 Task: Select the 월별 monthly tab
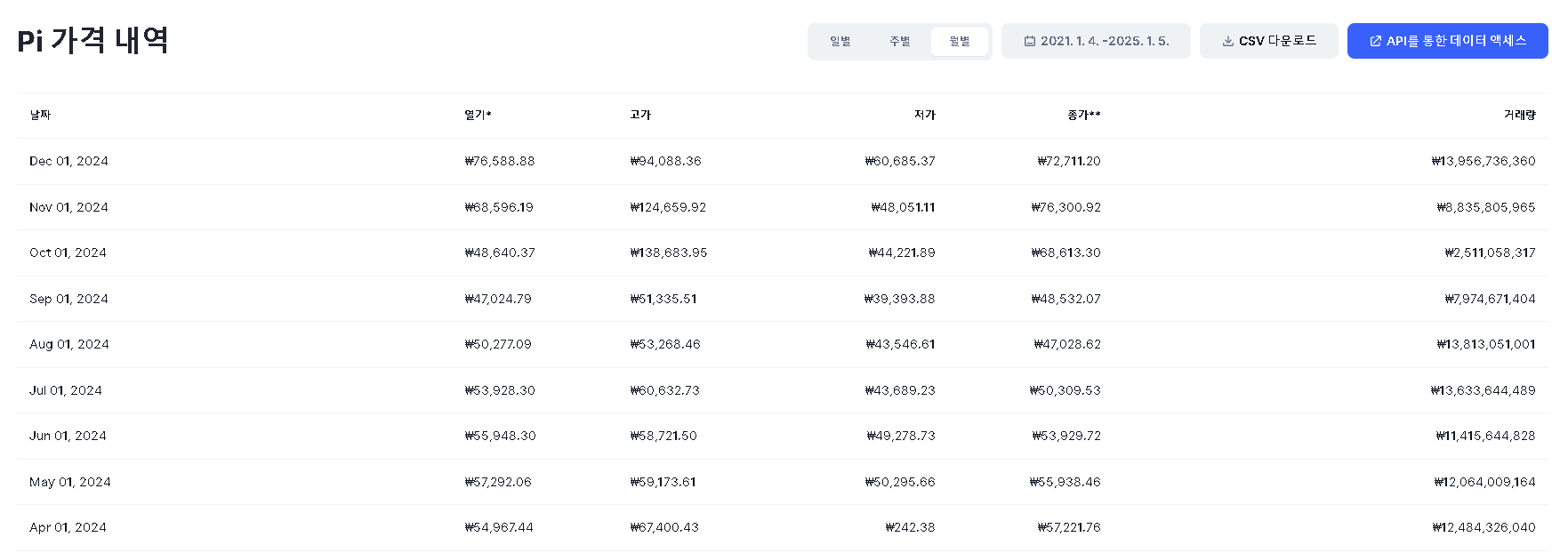(960, 42)
